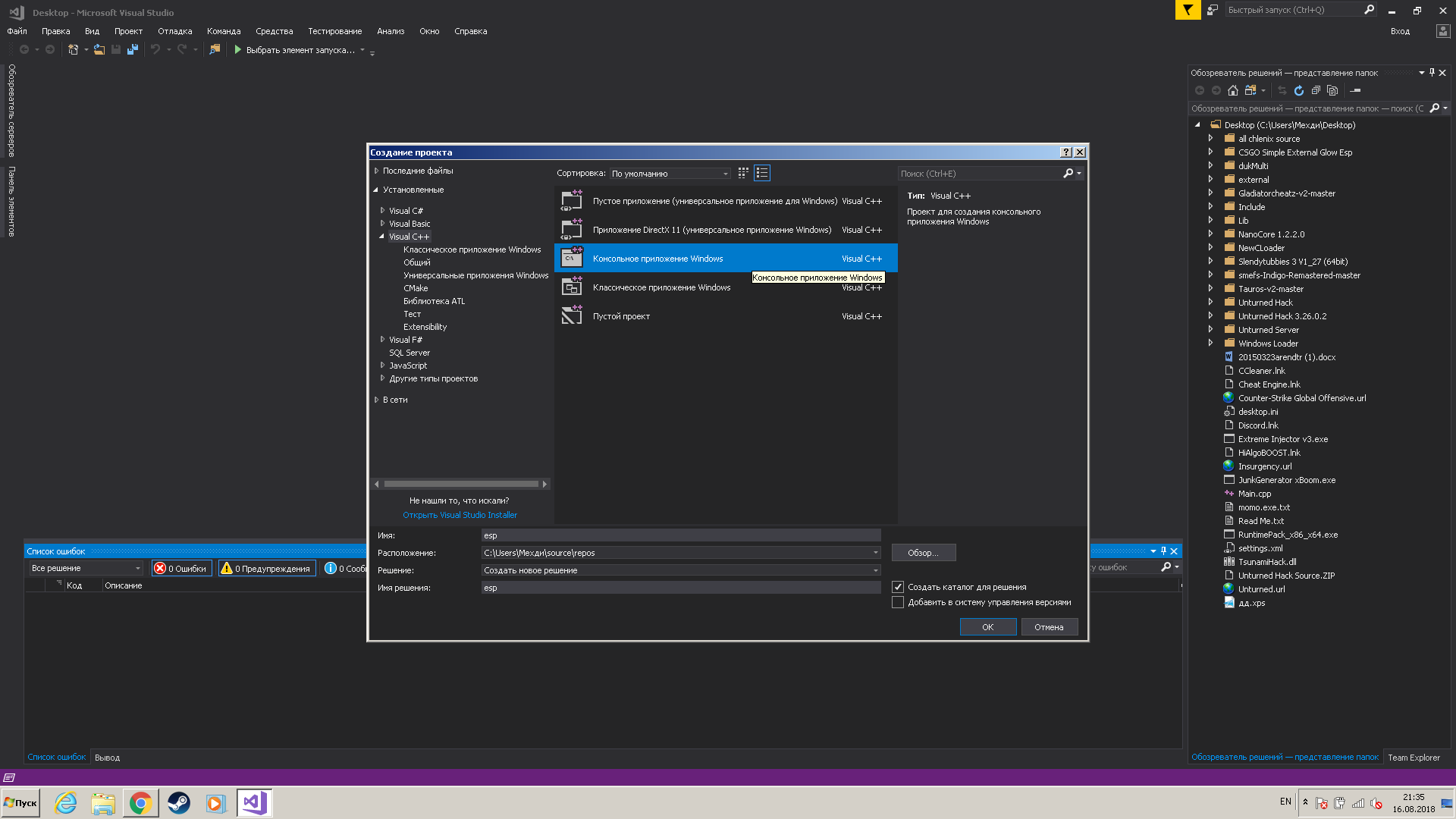Click the green Start run arrow
Screen dimensions: 1456x819
[237, 50]
